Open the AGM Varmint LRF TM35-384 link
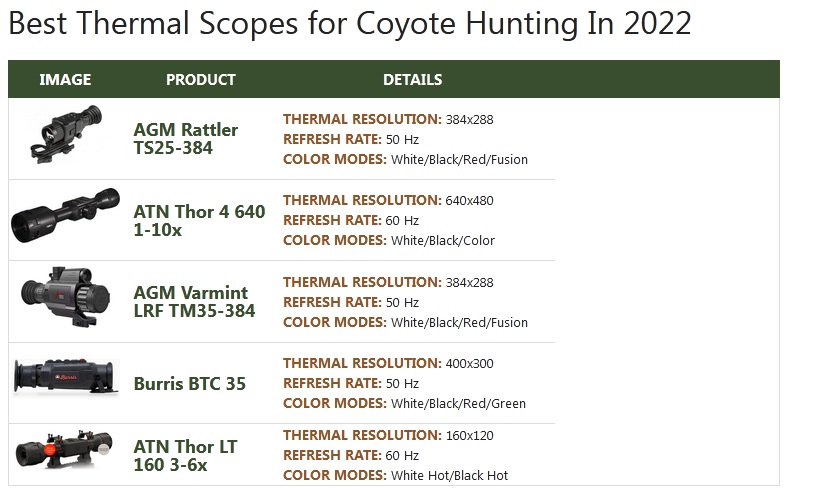 click(194, 302)
